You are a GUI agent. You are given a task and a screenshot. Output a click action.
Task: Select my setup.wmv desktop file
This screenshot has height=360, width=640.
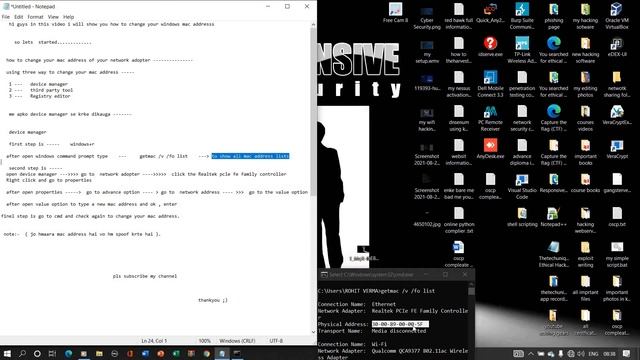[x=427, y=50]
